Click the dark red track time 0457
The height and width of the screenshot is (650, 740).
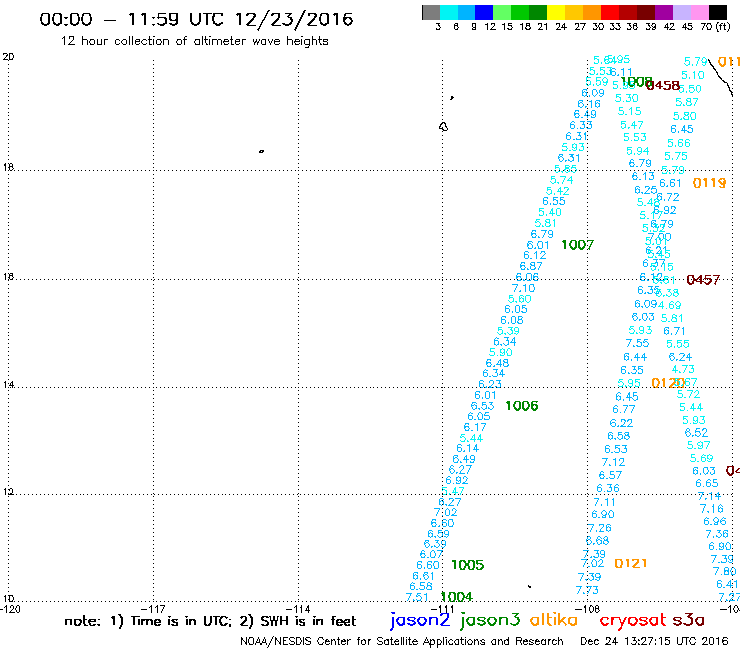coord(703,280)
